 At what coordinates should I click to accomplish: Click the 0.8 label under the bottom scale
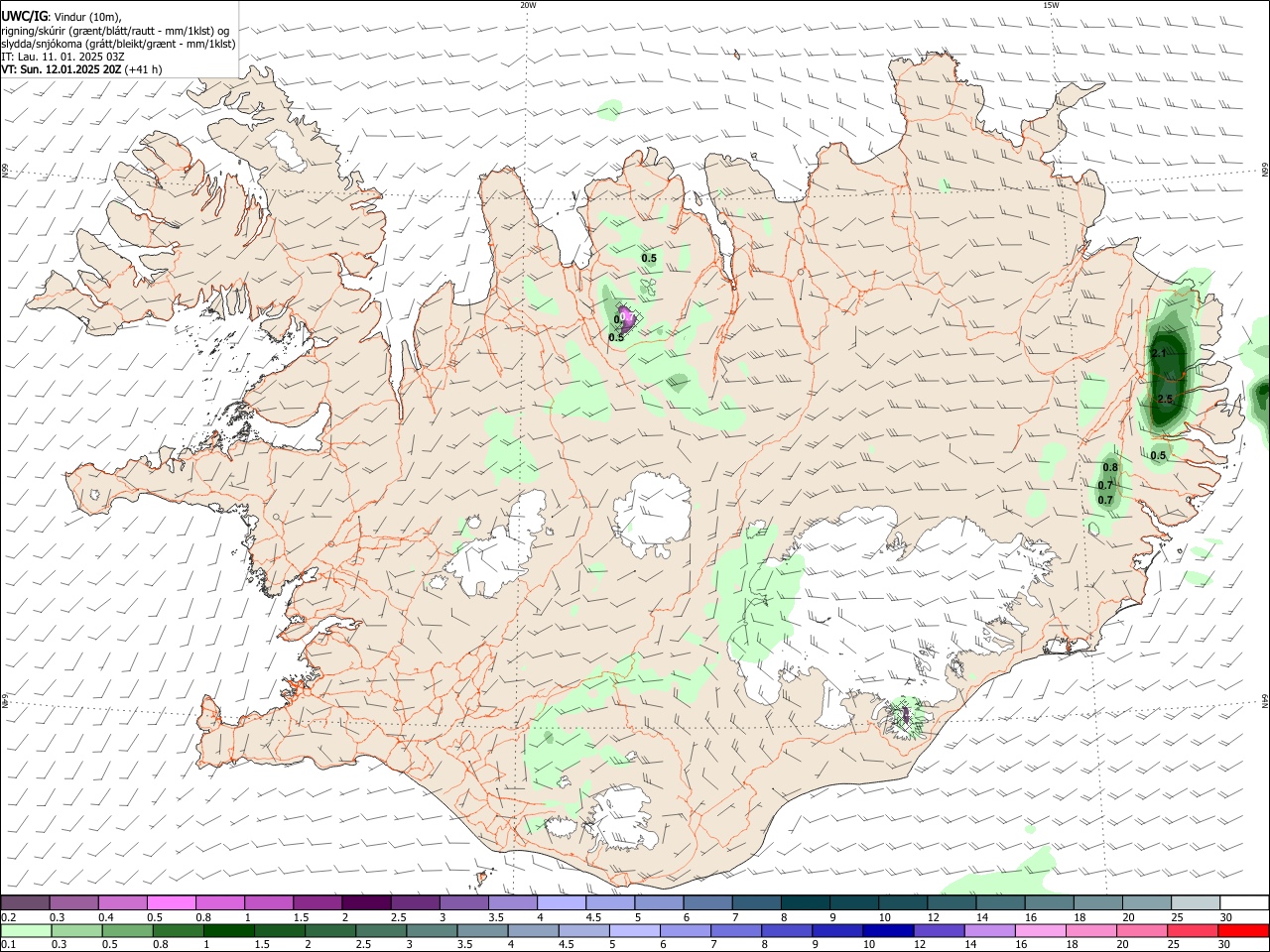click(x=160, y=945)
